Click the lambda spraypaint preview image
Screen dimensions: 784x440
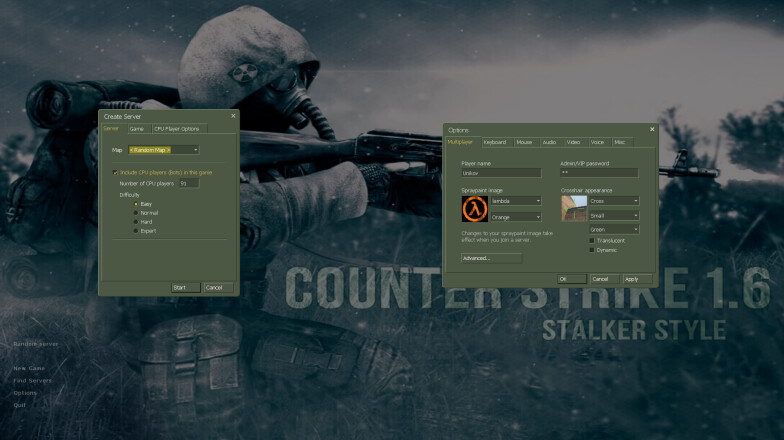[x=474, y=208]
